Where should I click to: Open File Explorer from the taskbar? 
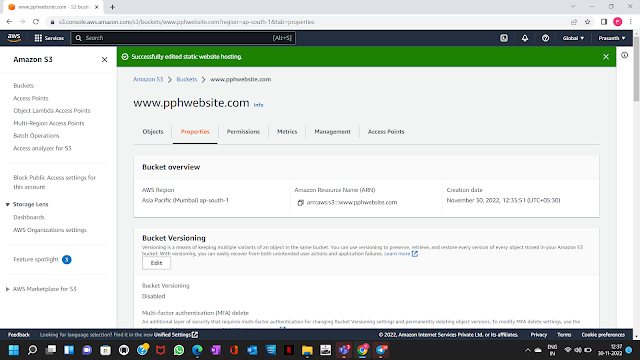(307, 350)
